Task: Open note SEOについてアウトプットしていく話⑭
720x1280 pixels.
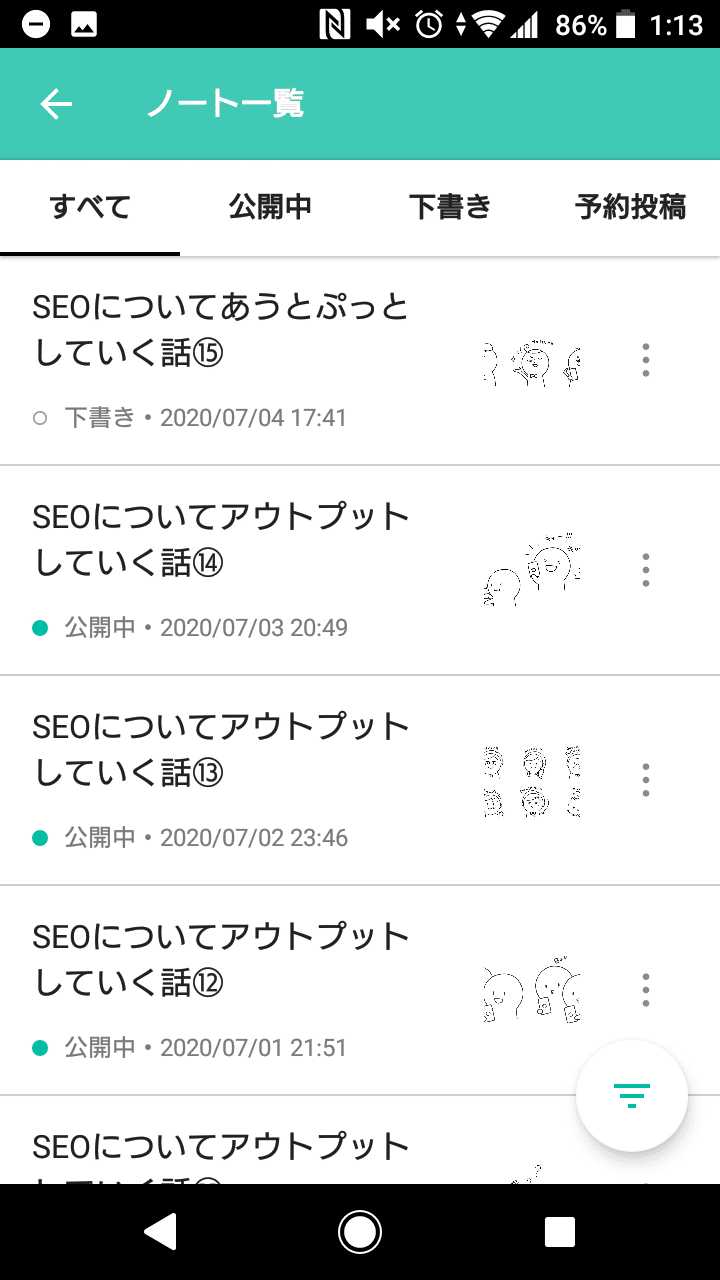Action: click(360, 571)
